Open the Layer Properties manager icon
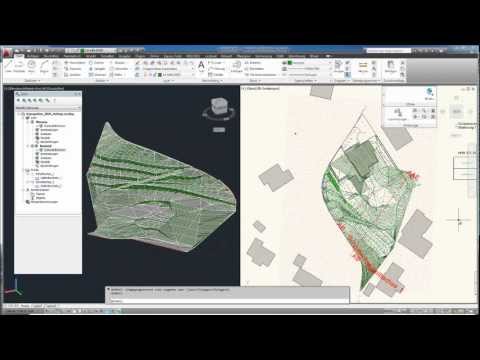The height and width of the screenshot is (360, 480). tap(137, 63)
